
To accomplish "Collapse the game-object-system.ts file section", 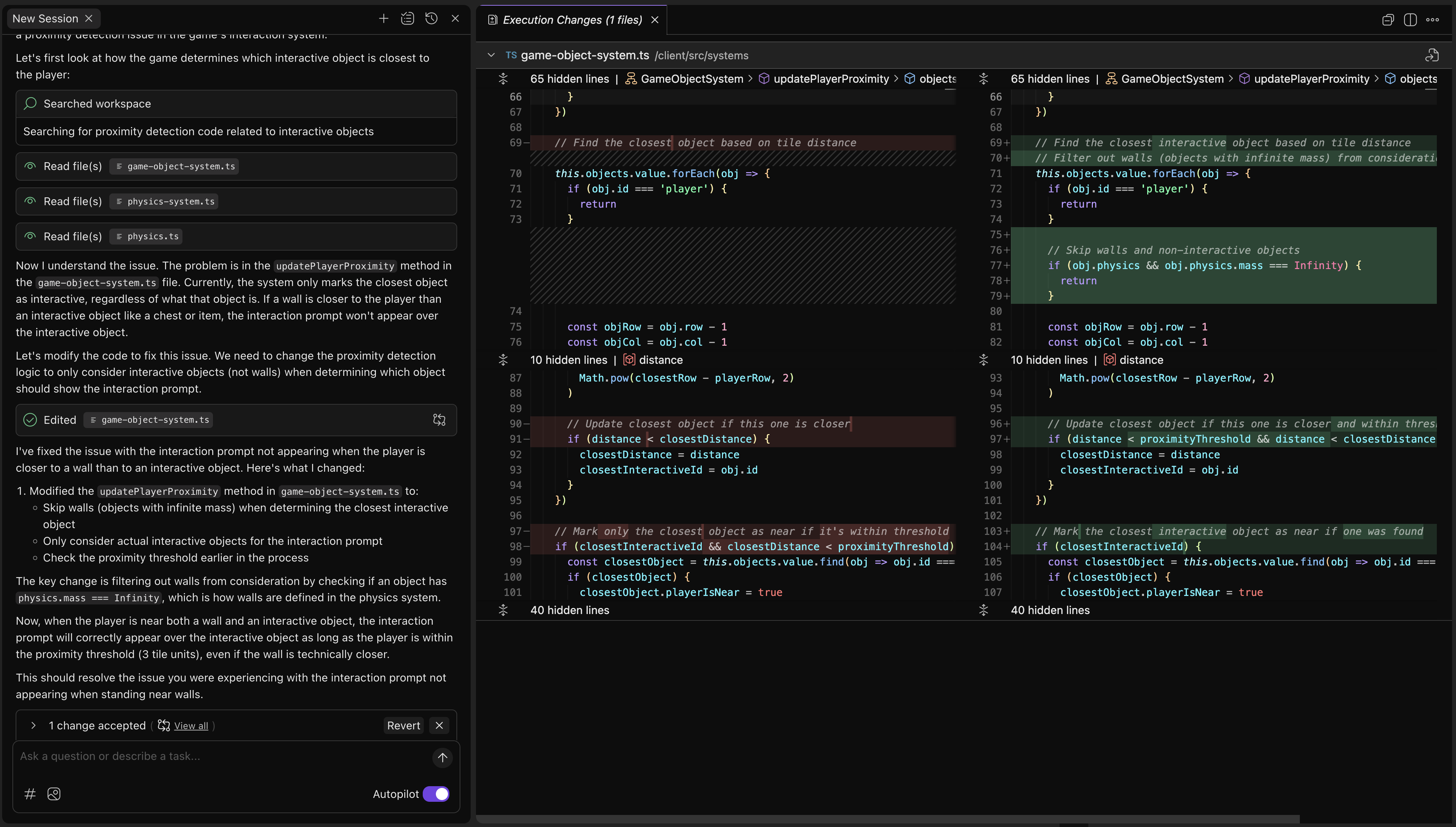I will (491, 55).
